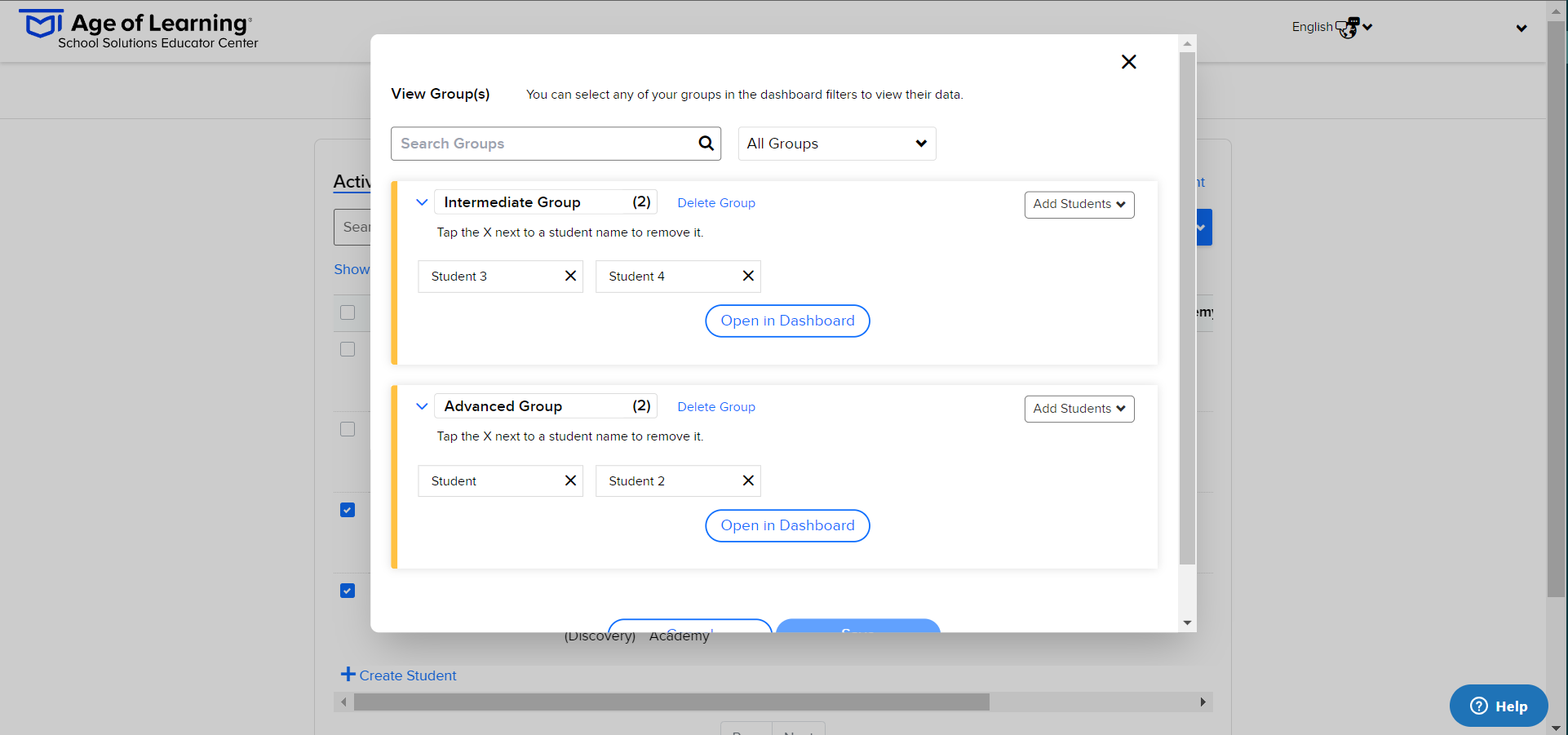Open Advanced Group in Dashboard
This screenshot has height=735, width=1568.
[787, 525]
